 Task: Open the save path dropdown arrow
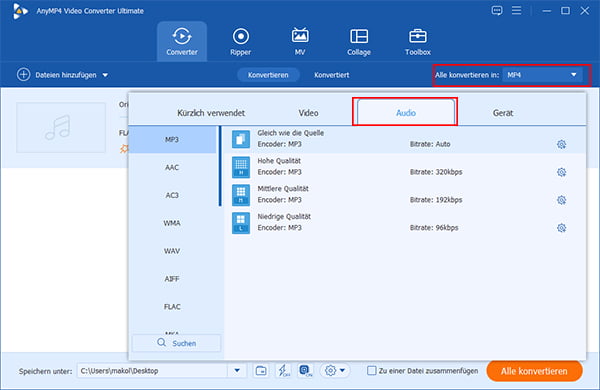[x=237, y=370]
